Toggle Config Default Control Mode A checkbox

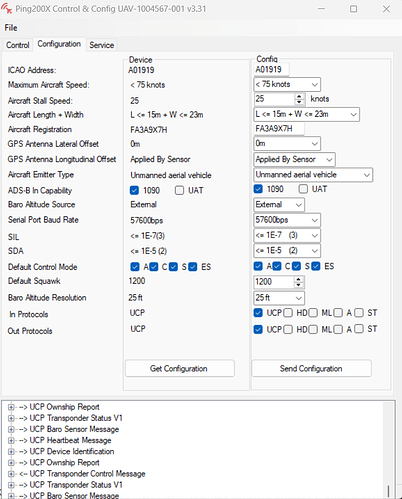pyautogui.click(x=258, y=266)
